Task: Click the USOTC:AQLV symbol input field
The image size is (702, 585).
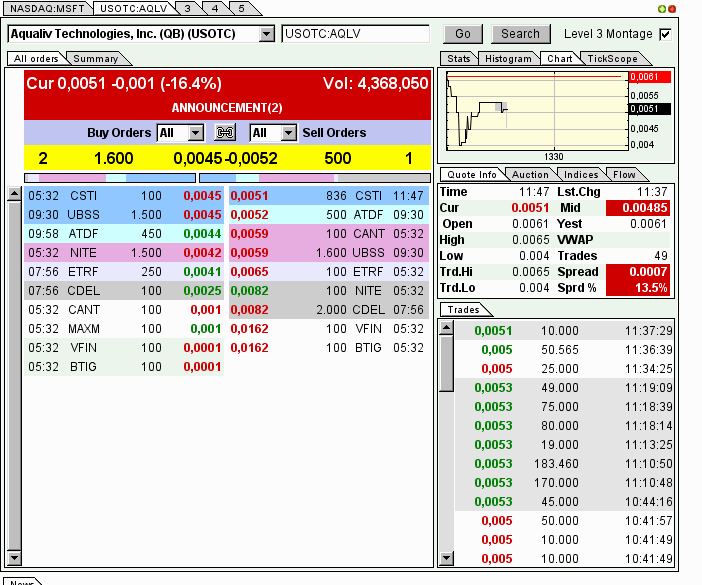Action: click(x=355, y=34)
